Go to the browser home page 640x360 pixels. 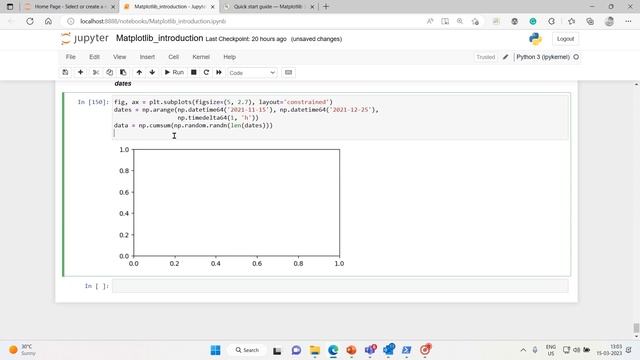48,21
